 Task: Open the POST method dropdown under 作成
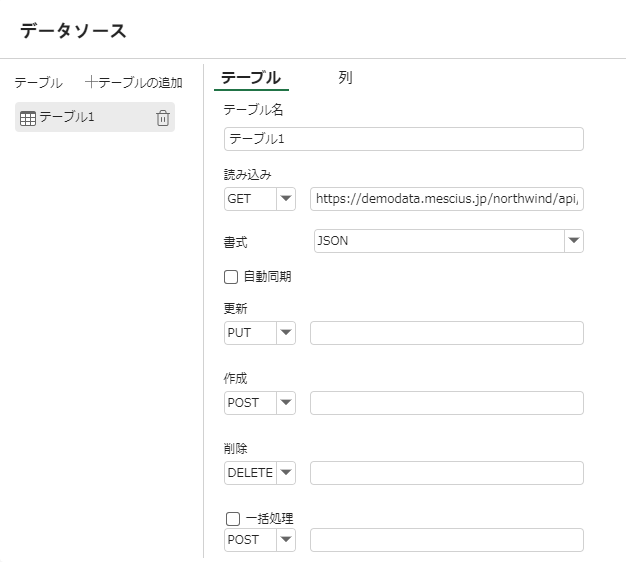click(285, 403)
